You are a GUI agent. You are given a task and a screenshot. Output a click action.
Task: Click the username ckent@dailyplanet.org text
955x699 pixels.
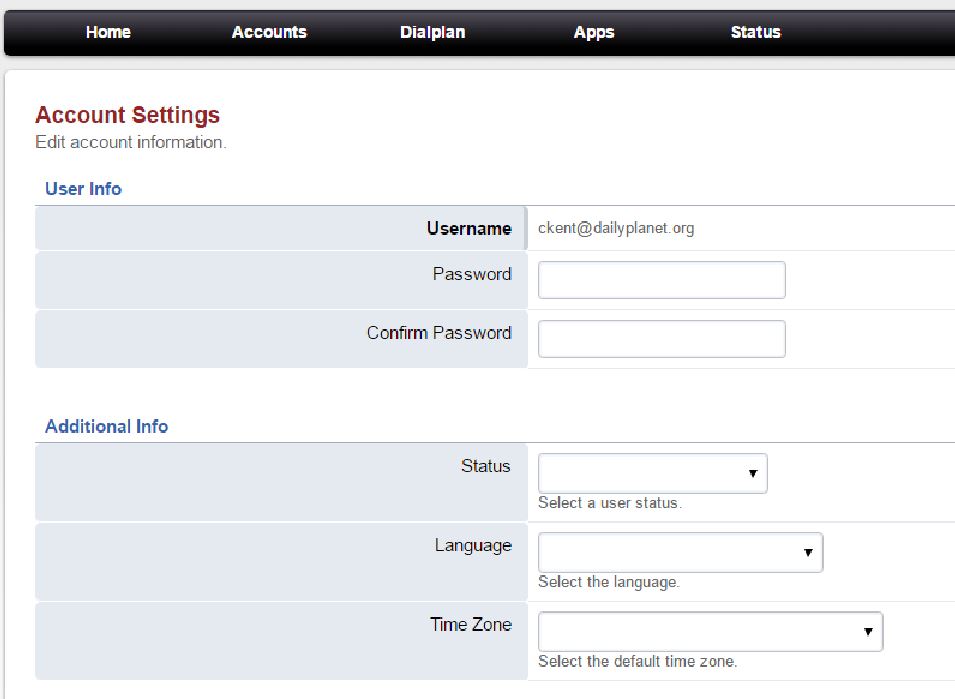616,228
